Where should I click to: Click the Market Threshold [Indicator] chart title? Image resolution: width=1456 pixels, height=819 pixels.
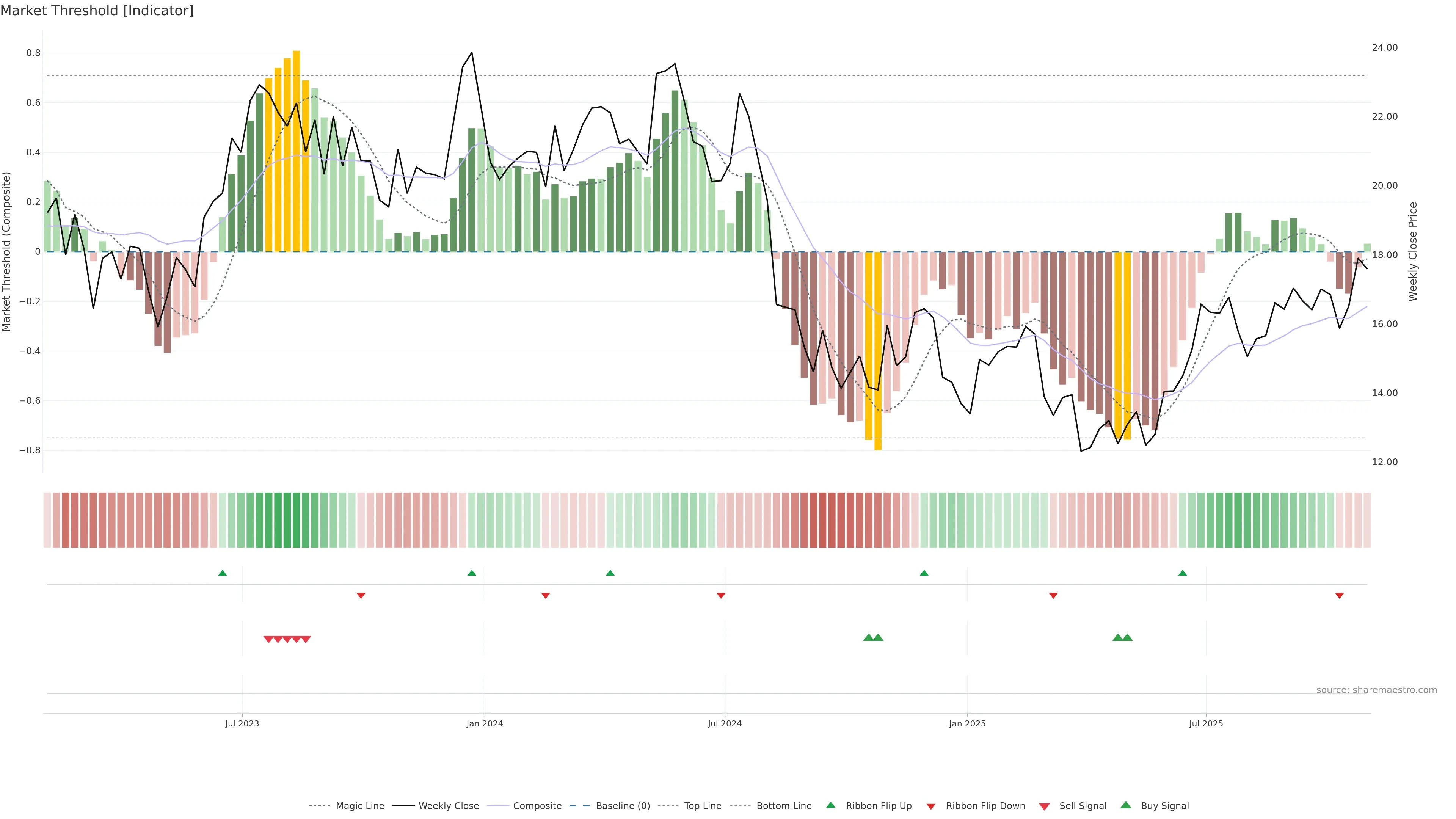pyautogui.click(x=97, y=11)
